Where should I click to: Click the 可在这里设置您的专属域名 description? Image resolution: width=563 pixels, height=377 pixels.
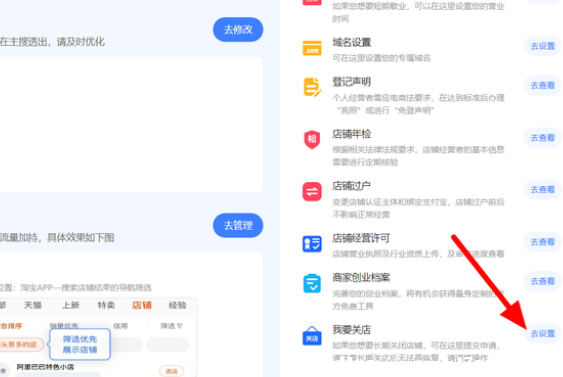pyautogui.click(x=381, y=58)
